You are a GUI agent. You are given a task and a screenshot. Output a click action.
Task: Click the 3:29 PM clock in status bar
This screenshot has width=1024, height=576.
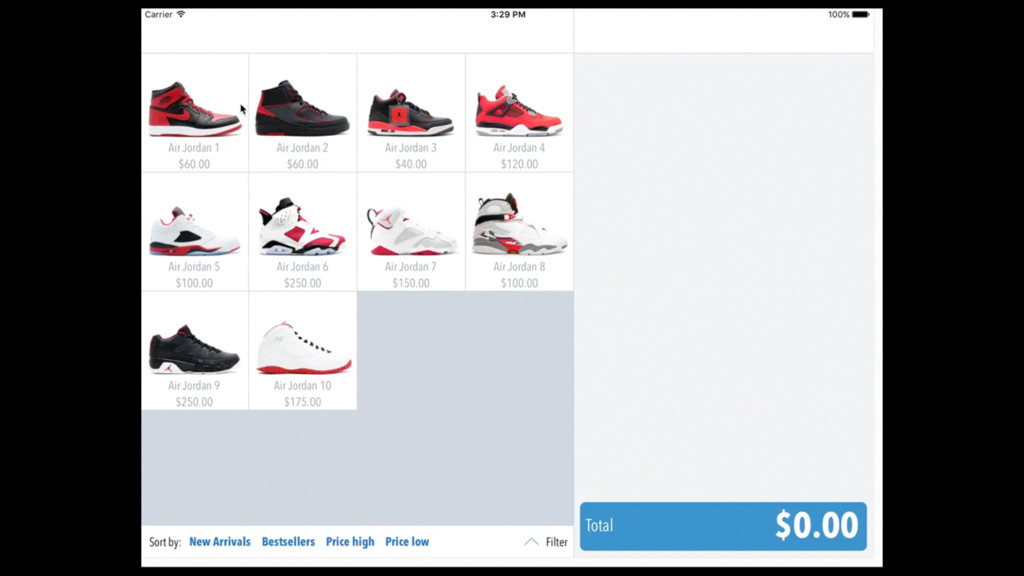[508, 14]
